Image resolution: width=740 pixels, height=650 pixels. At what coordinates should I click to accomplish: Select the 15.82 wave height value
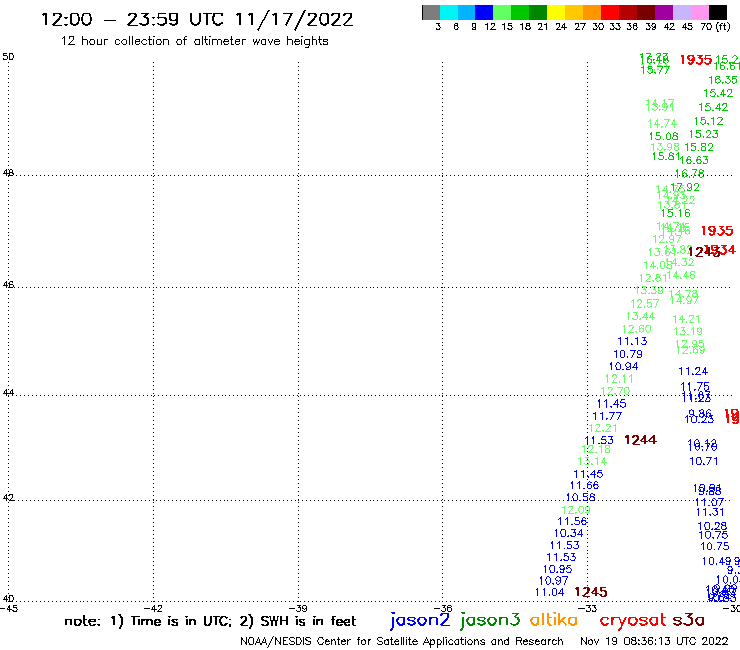pyautogui.click(x=699, y=147)
